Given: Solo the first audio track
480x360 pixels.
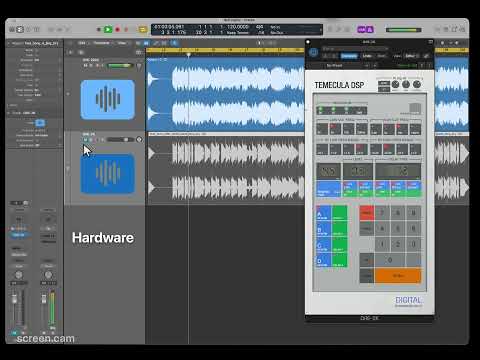Looking at the screenshot, I should pyautogui.click(x=91, y=66).
